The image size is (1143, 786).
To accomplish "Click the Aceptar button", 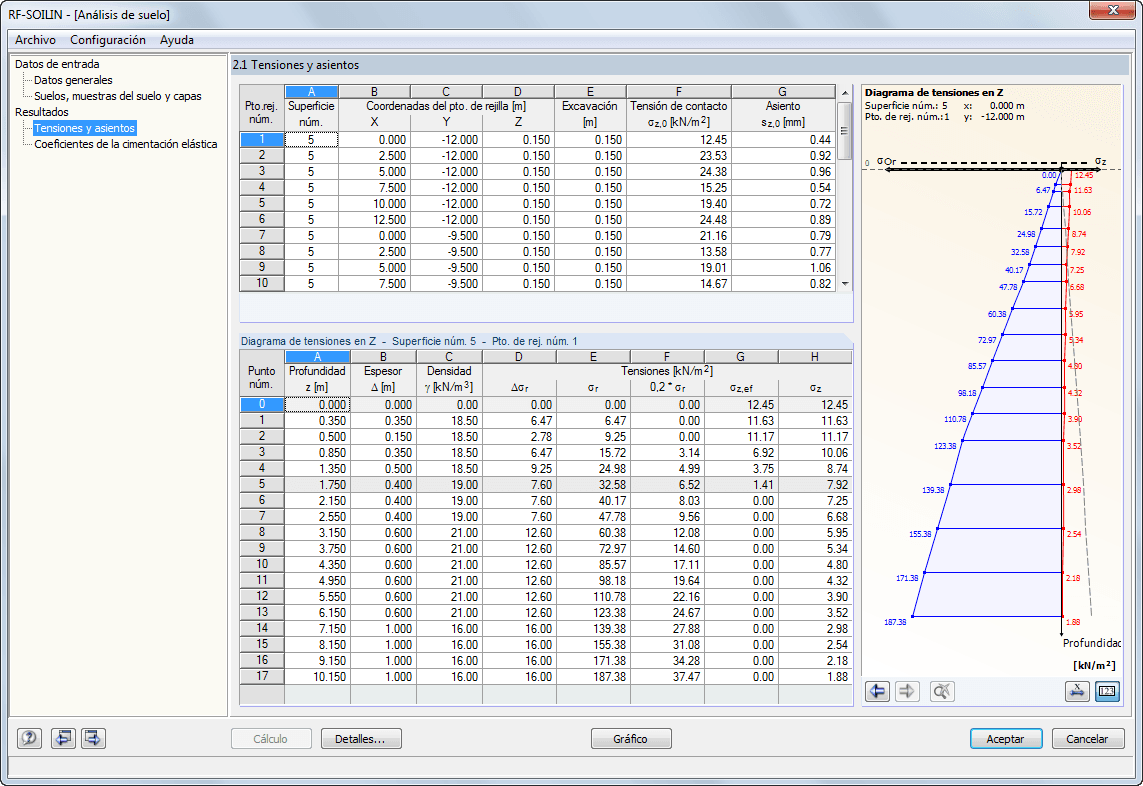I will pyautogui.click(x=1005, y=739).
